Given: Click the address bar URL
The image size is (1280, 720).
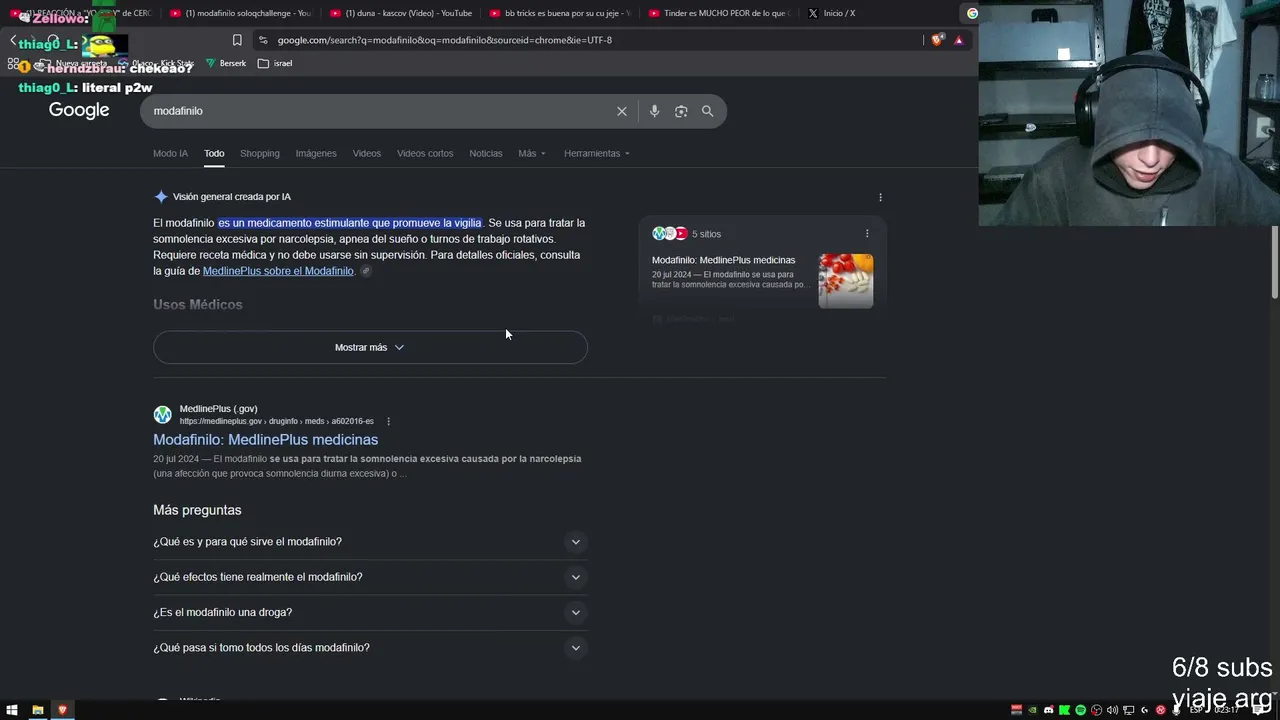Looking at the screenshot, I should click(445, 40).
